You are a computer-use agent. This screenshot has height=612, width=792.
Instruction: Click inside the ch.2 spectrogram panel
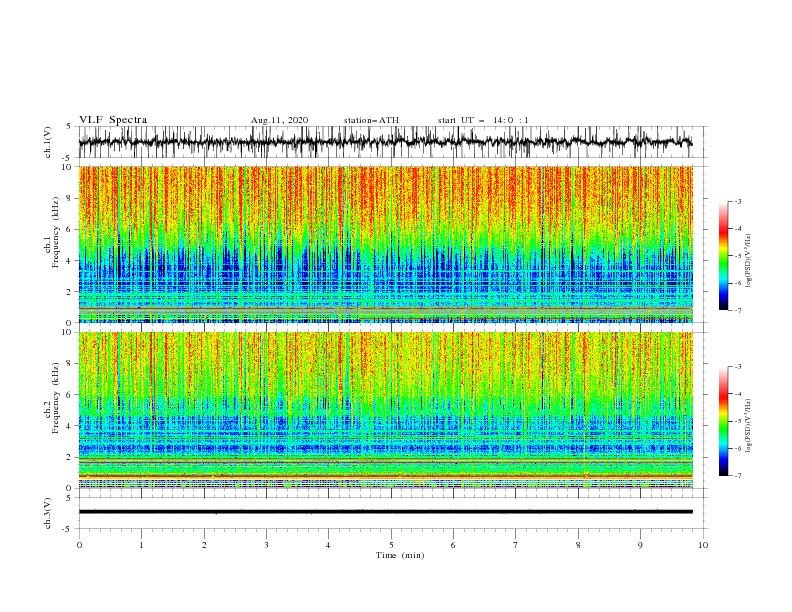pos(385,410)
